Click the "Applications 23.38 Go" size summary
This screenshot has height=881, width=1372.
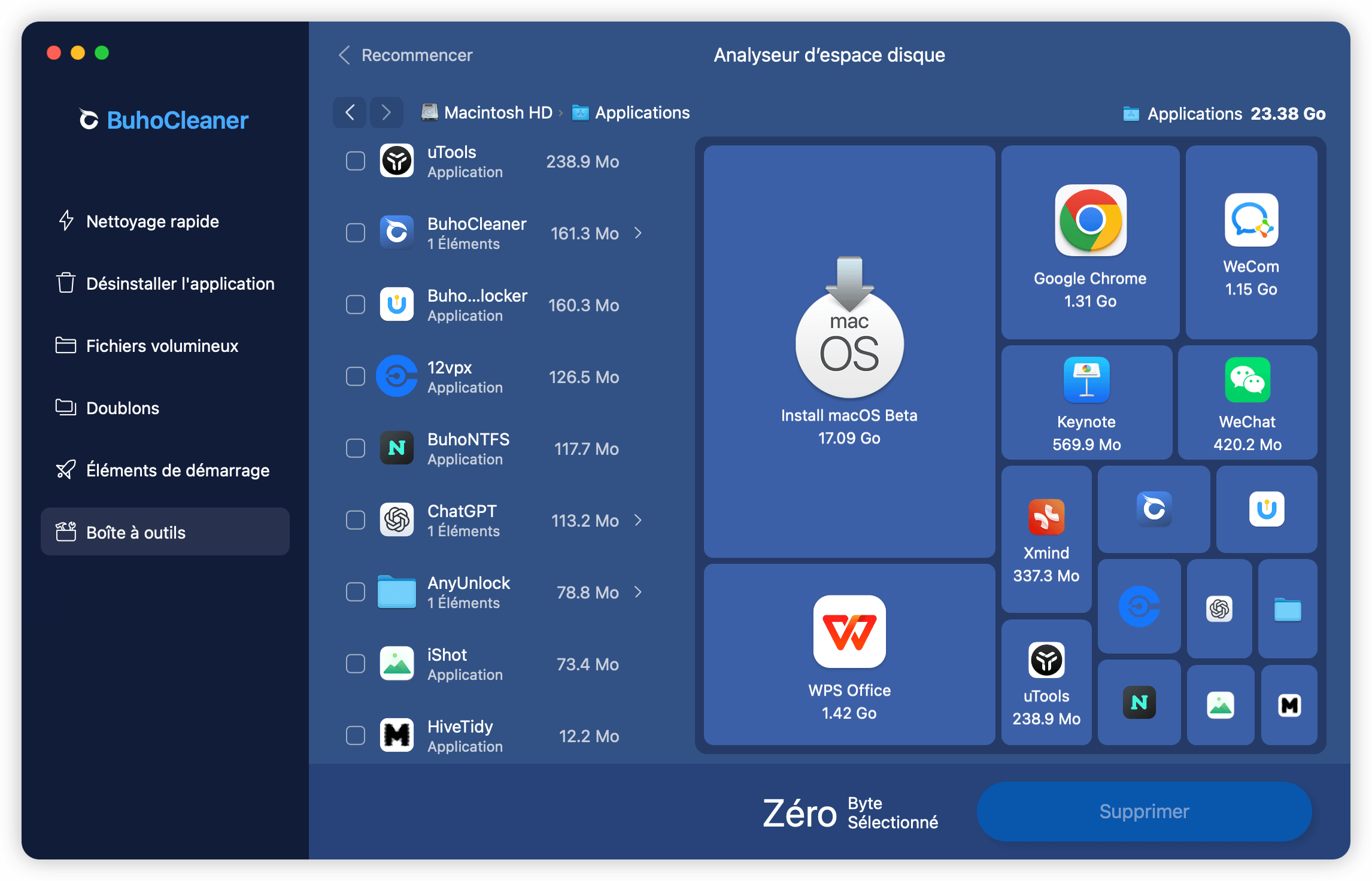pyautogui.click(x=1224, y=114)
